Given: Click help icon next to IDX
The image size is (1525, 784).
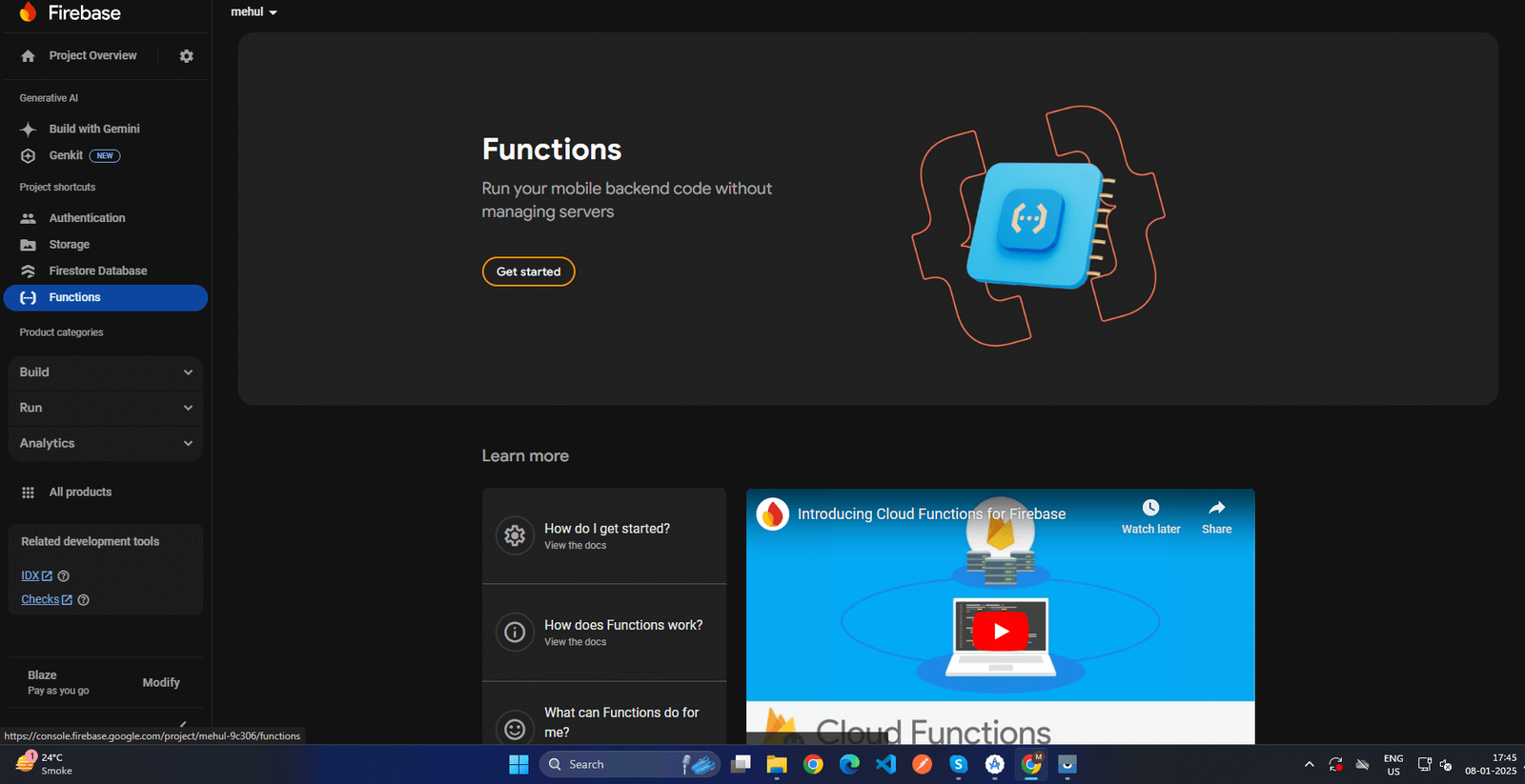Looking at the screenshot, I should tap(64, 576).
